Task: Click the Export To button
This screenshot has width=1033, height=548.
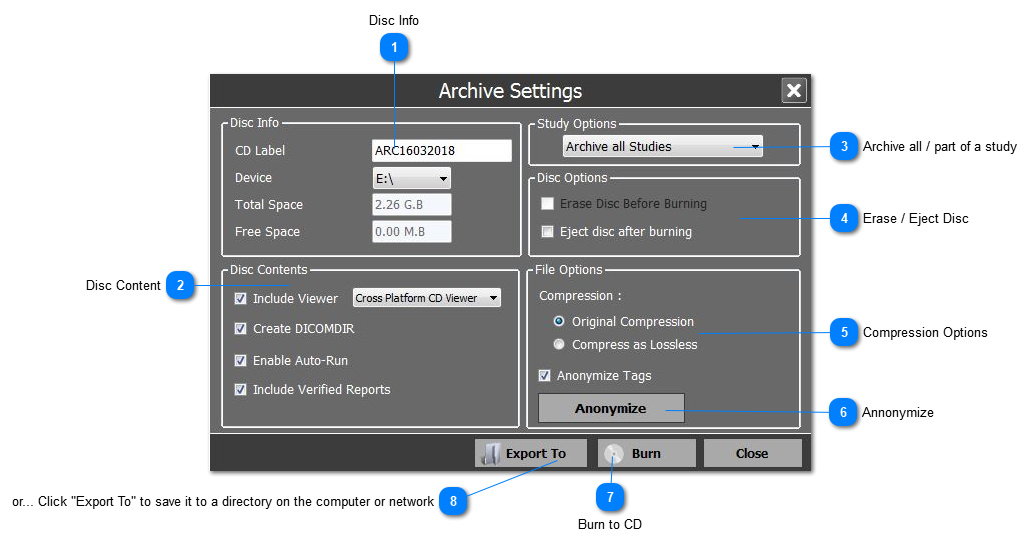Action: (531, 453)
